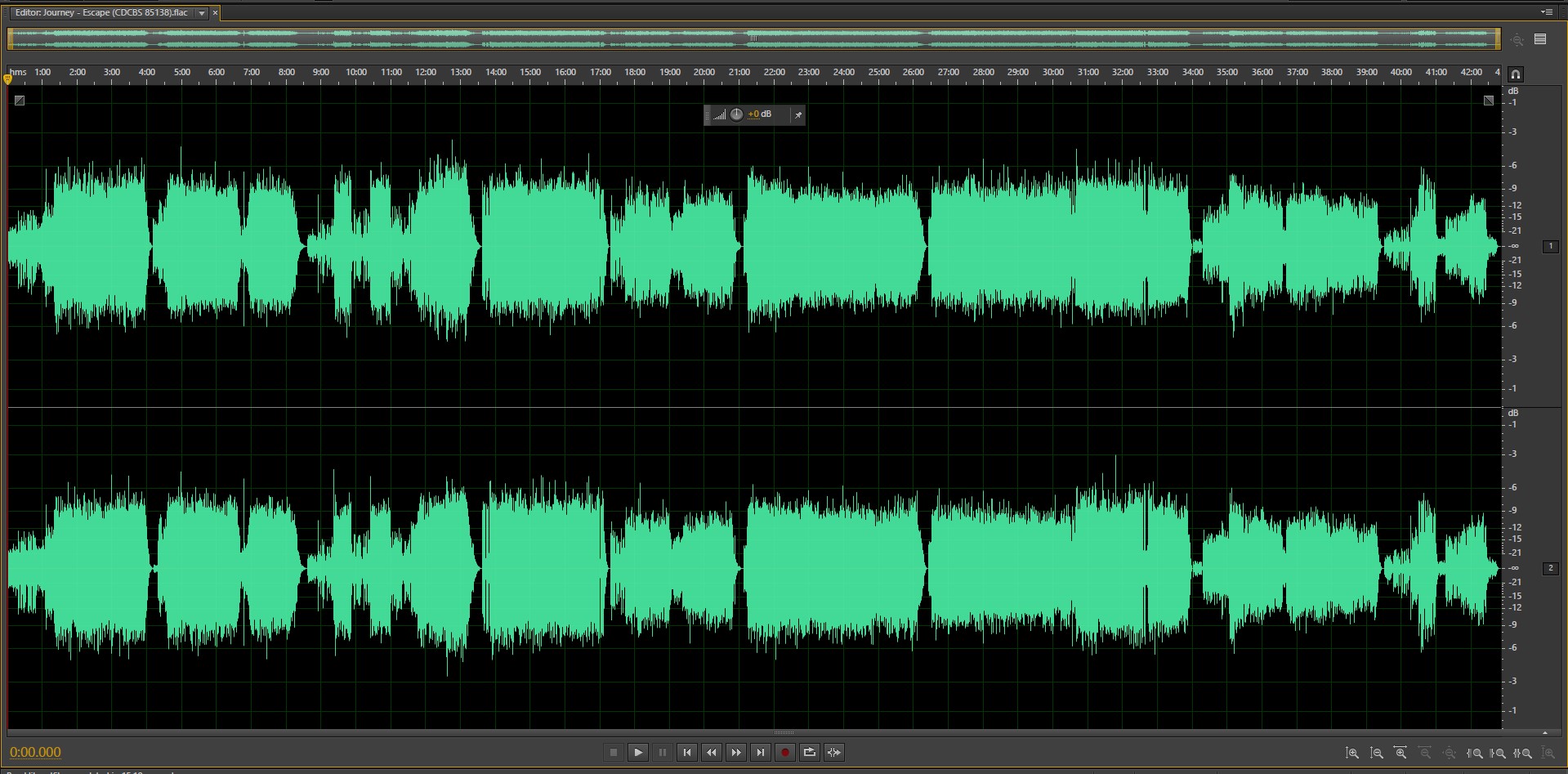
Task: Open the Editor panel options menu
Action: [1546, 12]
